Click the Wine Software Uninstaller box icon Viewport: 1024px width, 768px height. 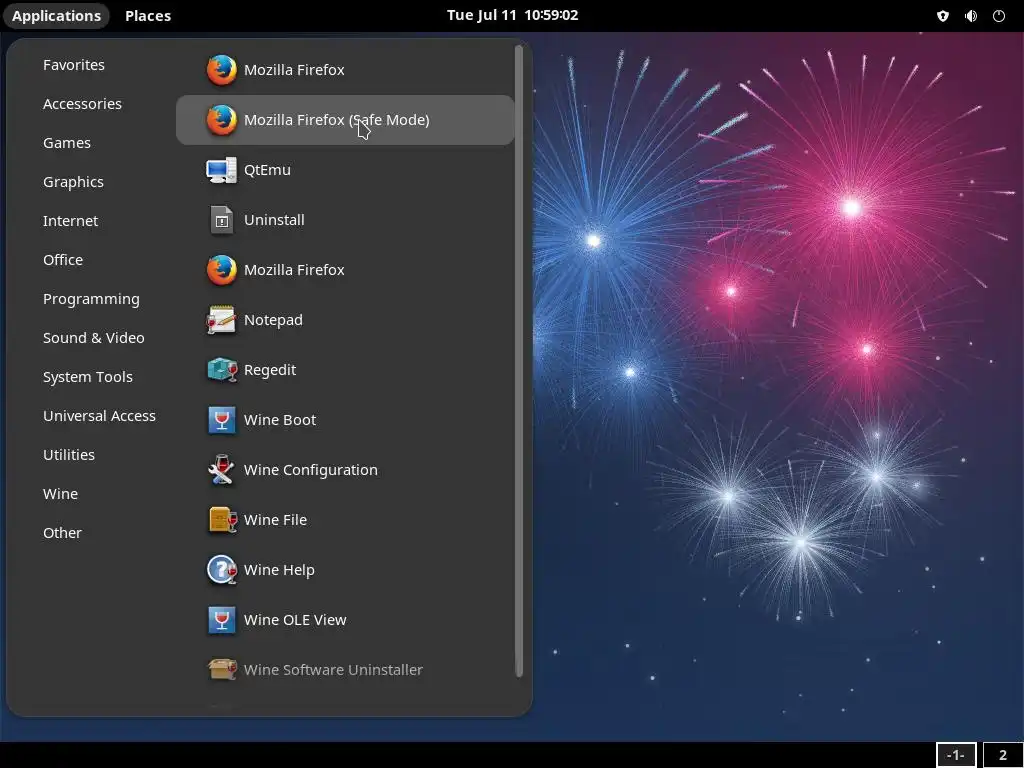click(221, 670)
